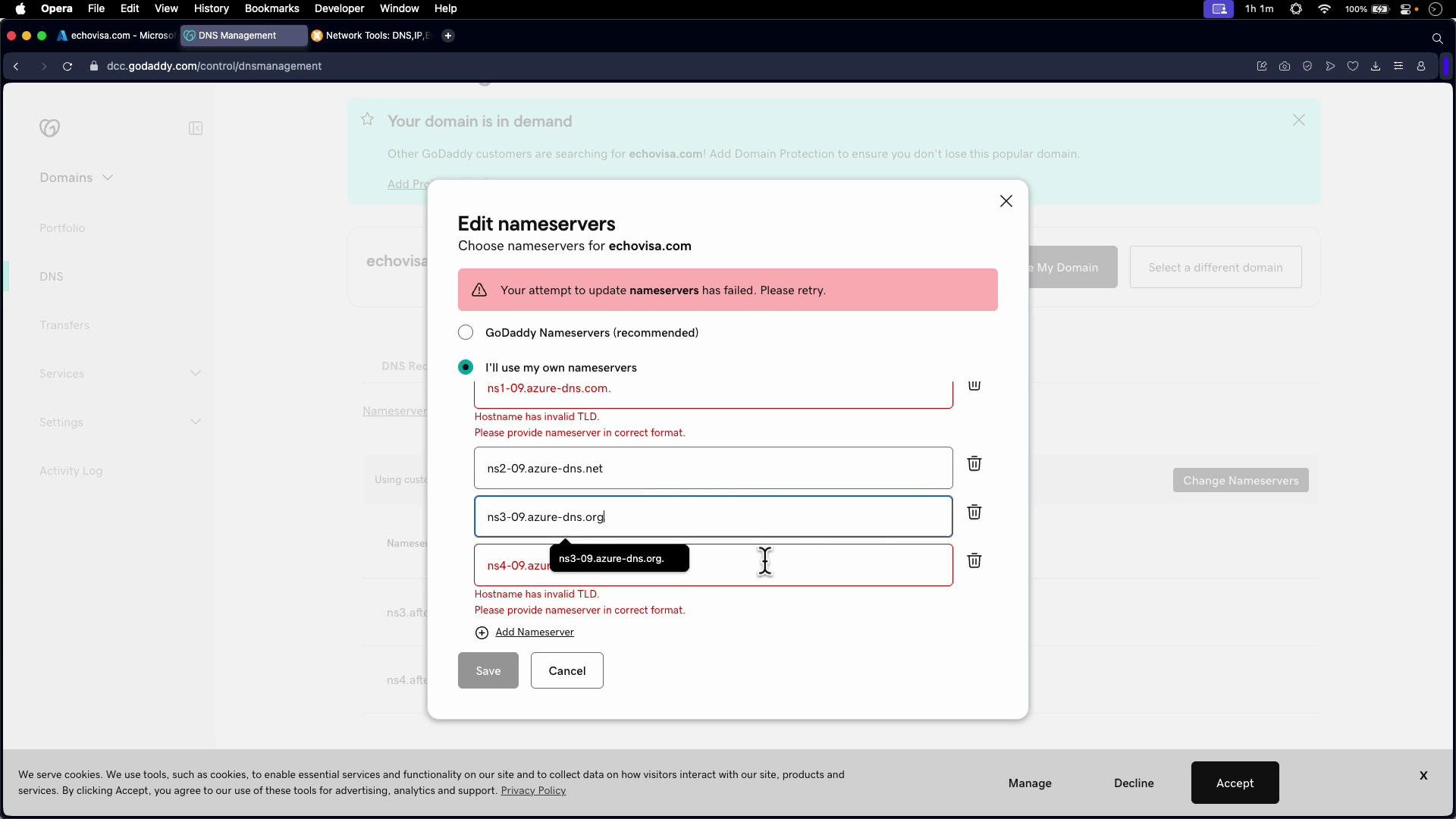
Task: Switch to the echovisa.com Microsoft tab
Action: (x=116, y=36)
